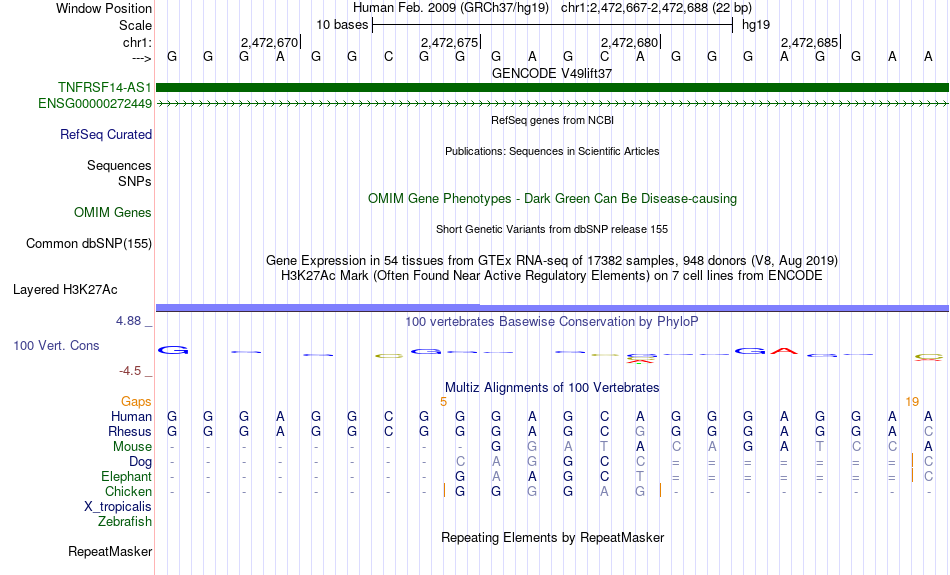Click the '10 bases' scale bar text
The height and width of the screenshot is (575, 950).
342,25
